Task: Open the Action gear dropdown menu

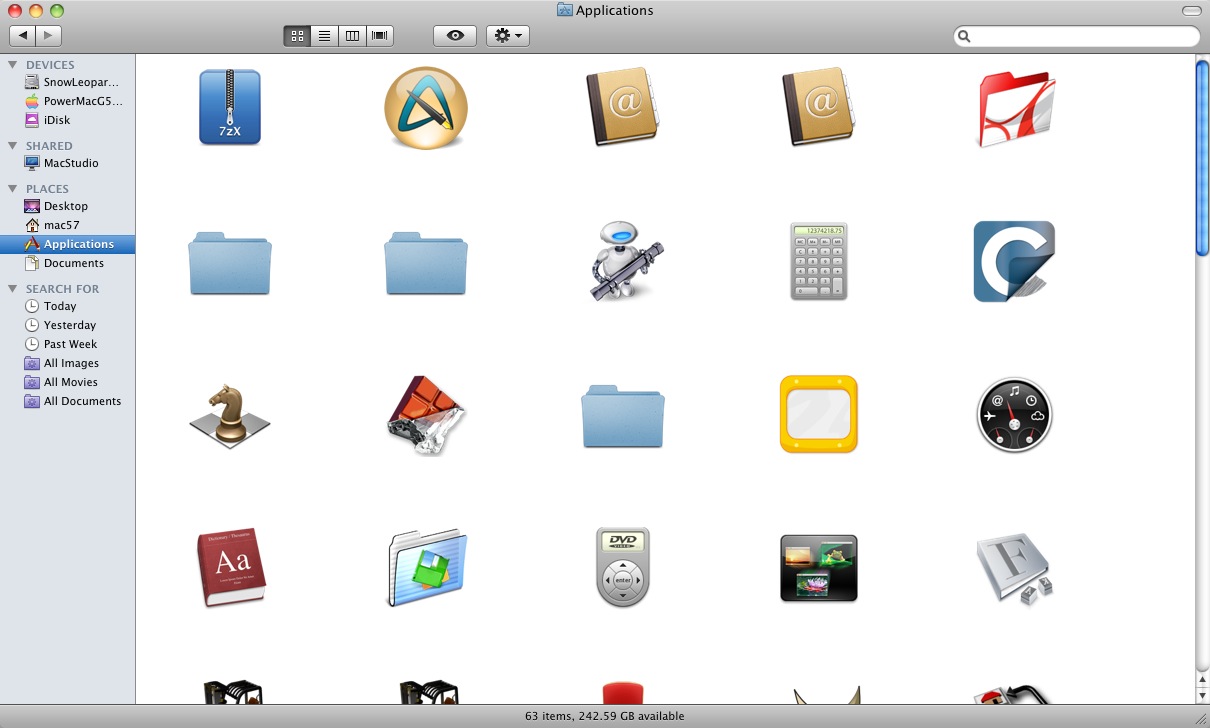Action: tap(508, 36)
